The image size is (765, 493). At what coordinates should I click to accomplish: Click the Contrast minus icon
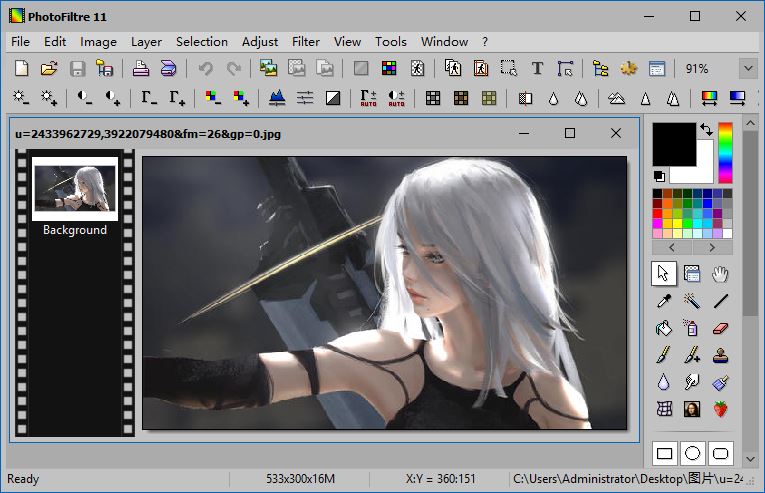pyautogui.click(x=85, y=98)
